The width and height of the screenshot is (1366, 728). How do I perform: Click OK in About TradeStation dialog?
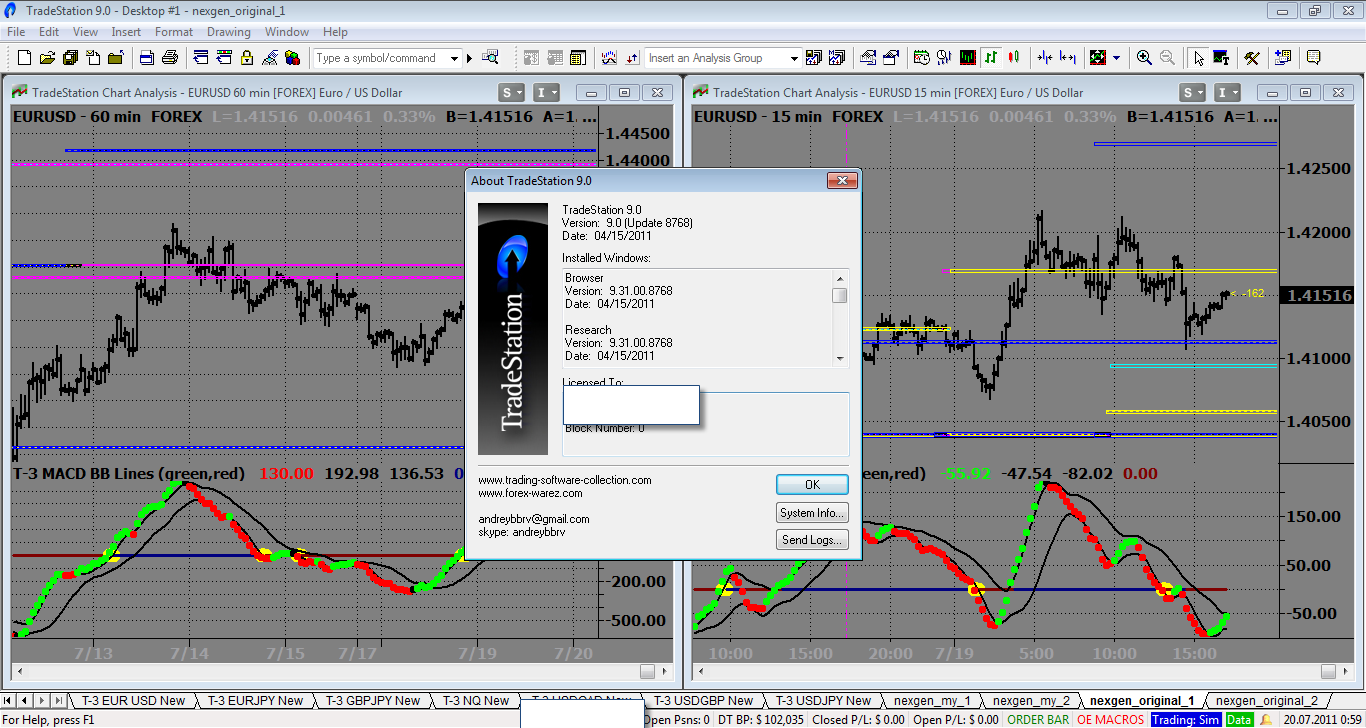click(x=812, y=484)
